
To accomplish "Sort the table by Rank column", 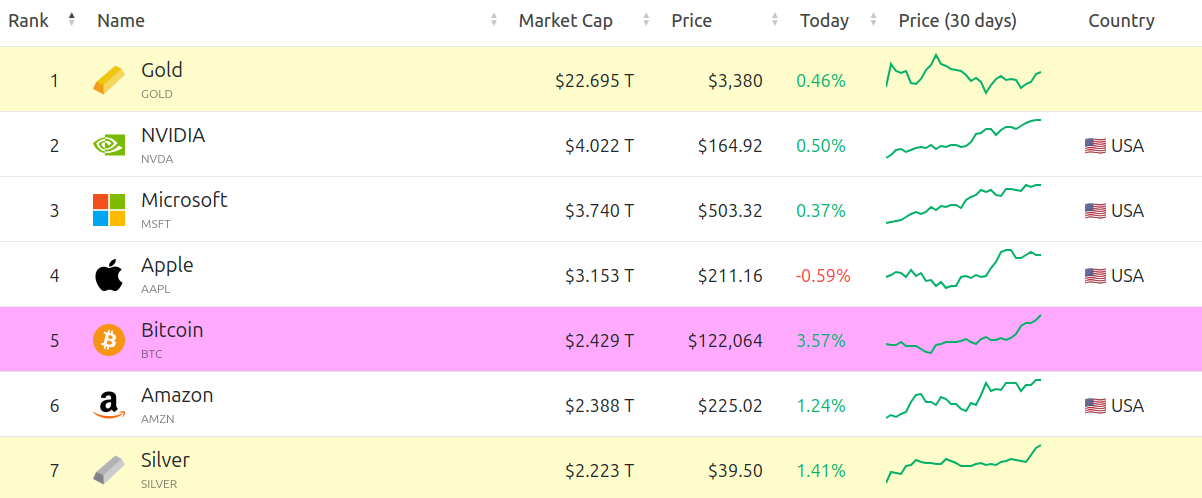I will (30, 21).
